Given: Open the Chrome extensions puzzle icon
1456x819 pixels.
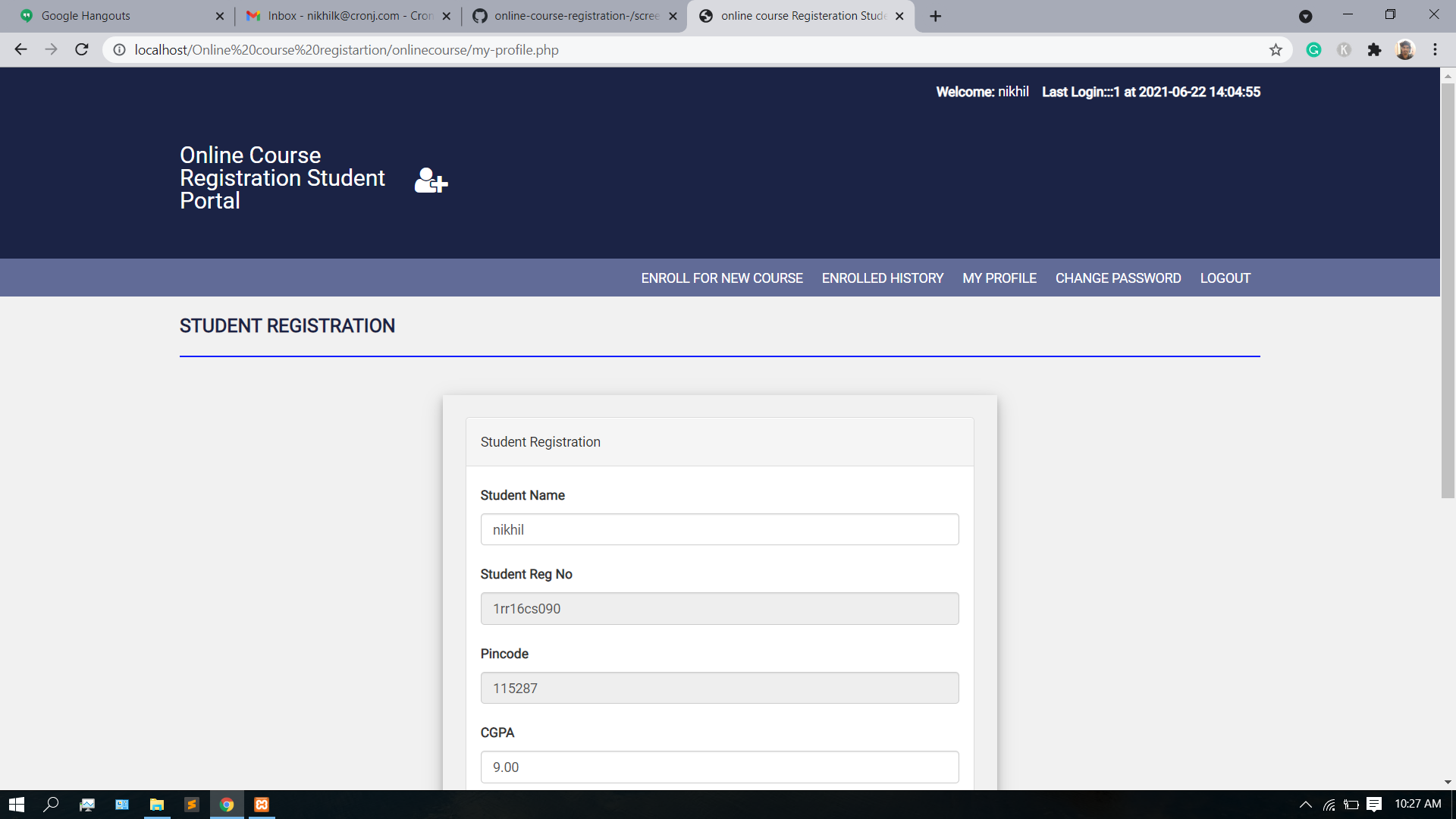Looking at the screenshot, I should pos(1375,49).
